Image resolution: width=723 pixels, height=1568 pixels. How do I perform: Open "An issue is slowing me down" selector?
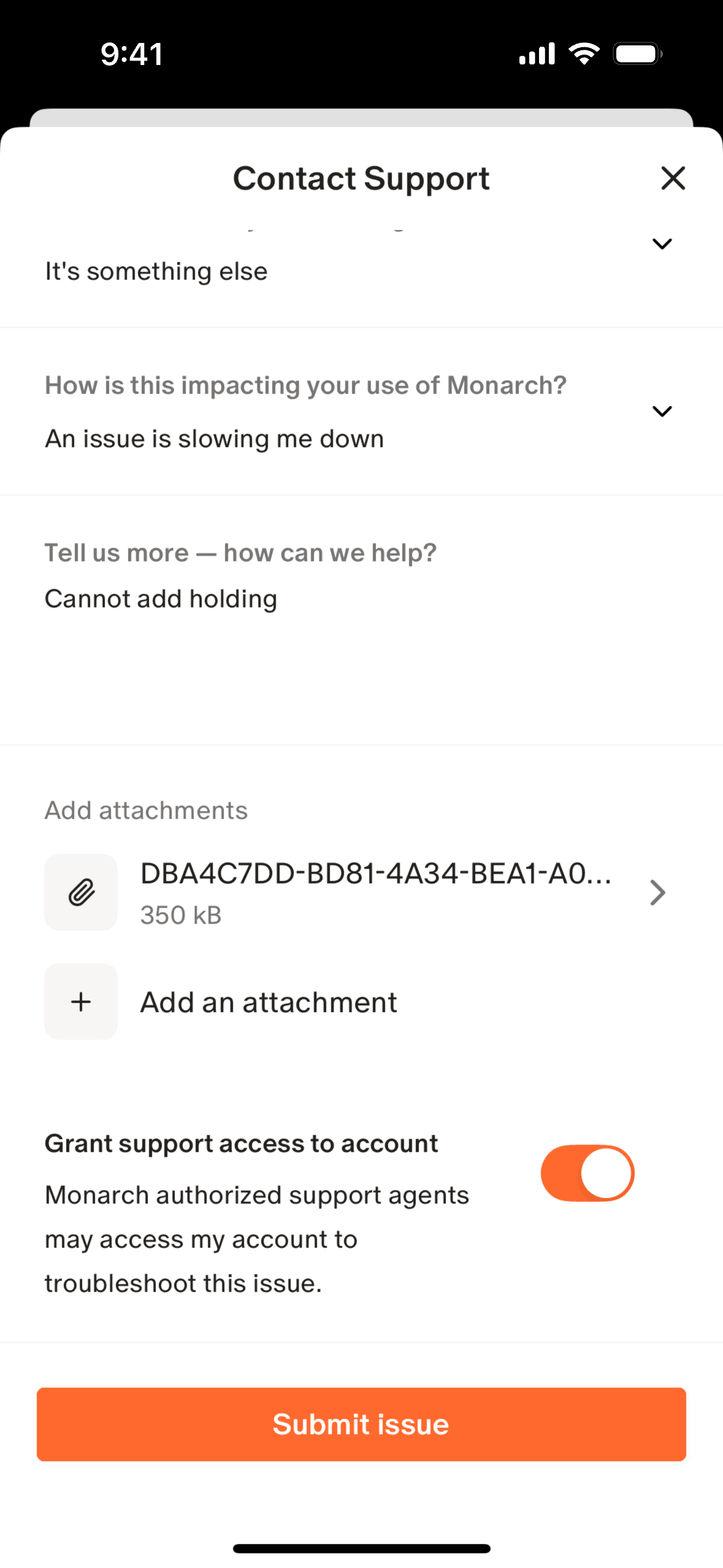coord(215,439)
